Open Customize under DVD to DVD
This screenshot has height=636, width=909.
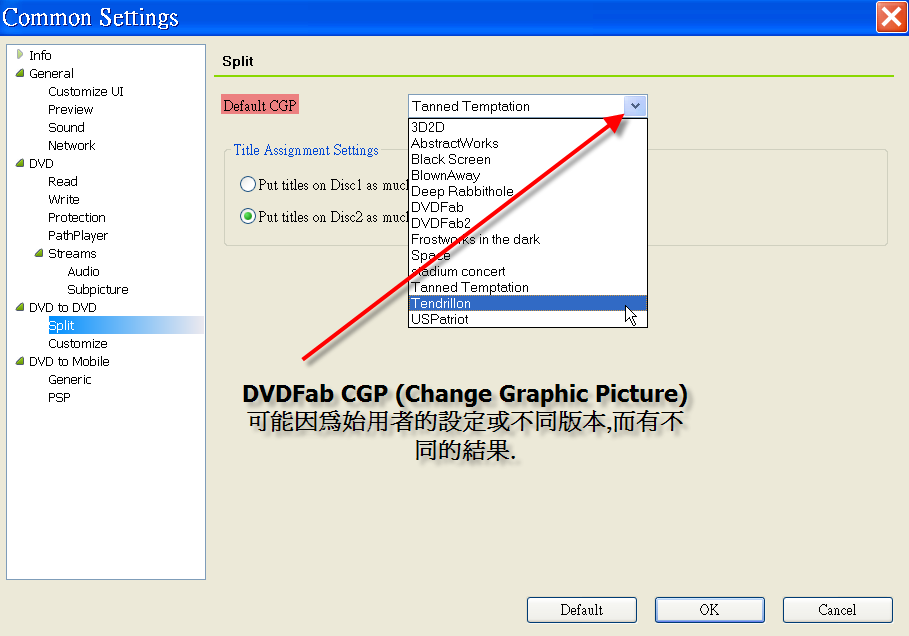(78, 343)
